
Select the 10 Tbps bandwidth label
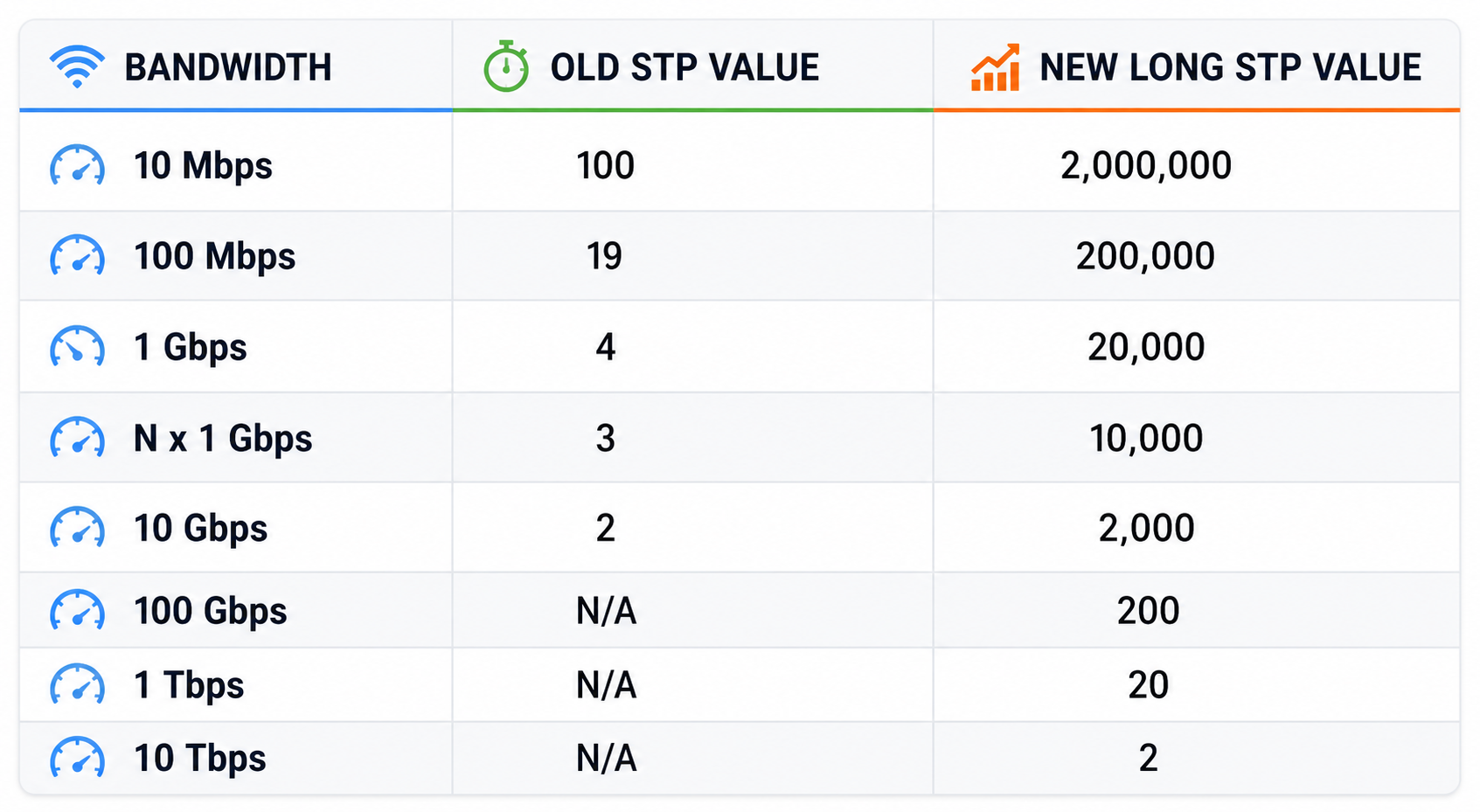[x=199, y=760]
